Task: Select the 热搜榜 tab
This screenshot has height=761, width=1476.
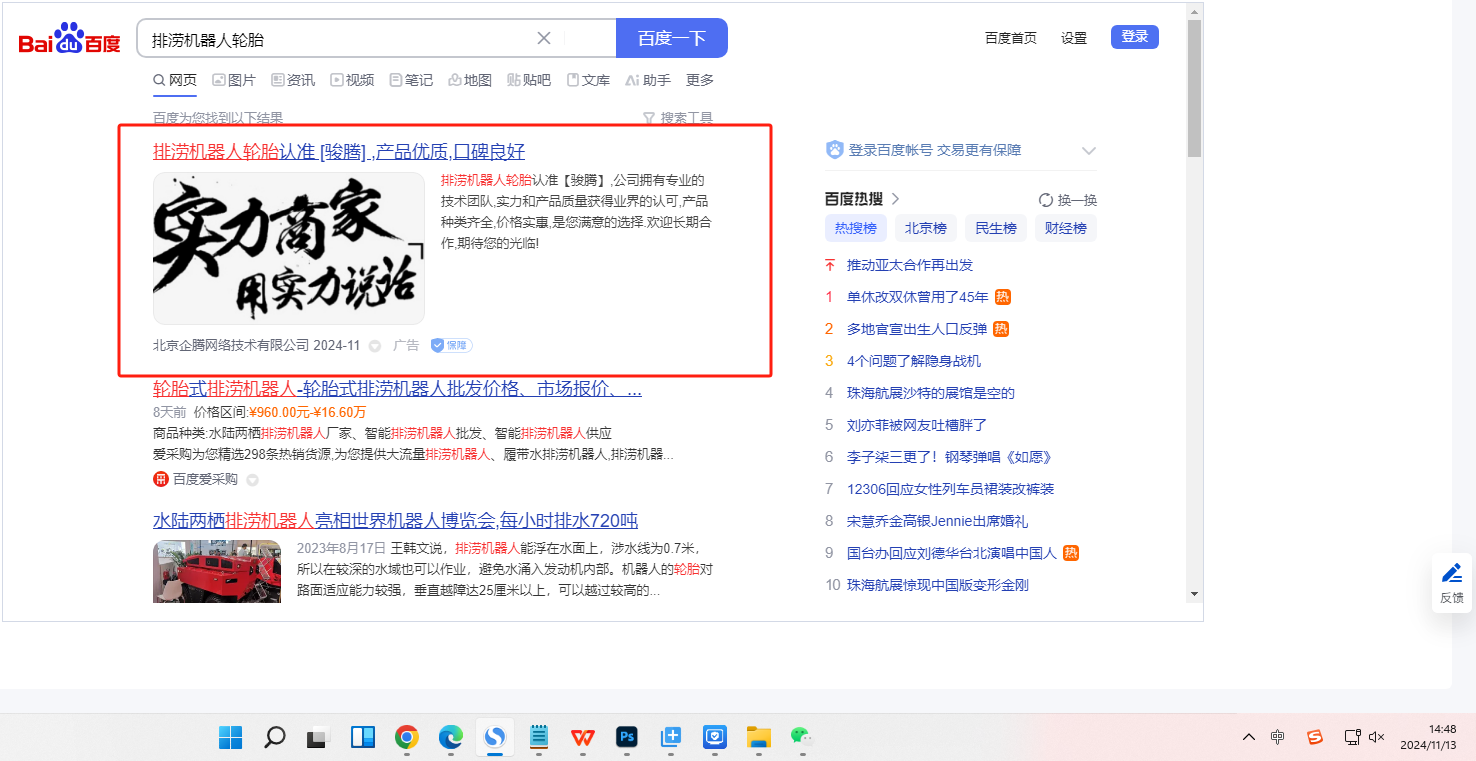Action: pyautogui.click(x=856, y=228)
